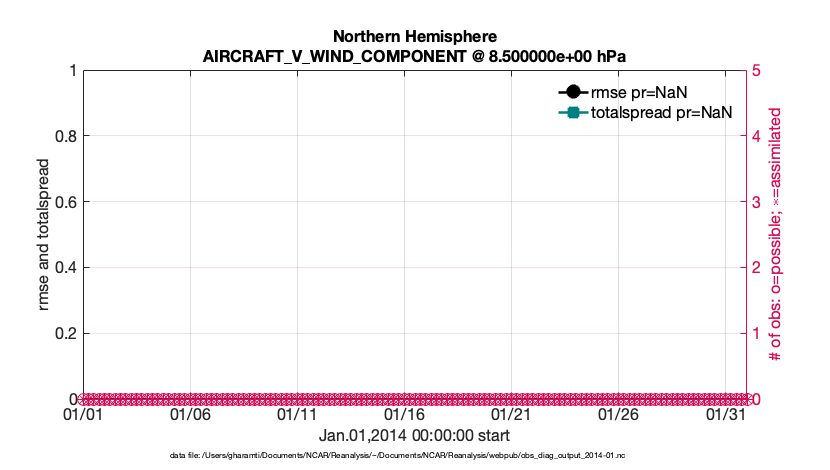This screenshot has width=830, height=470.
Task: Click the data file path footer text
Action: point(414,456)
